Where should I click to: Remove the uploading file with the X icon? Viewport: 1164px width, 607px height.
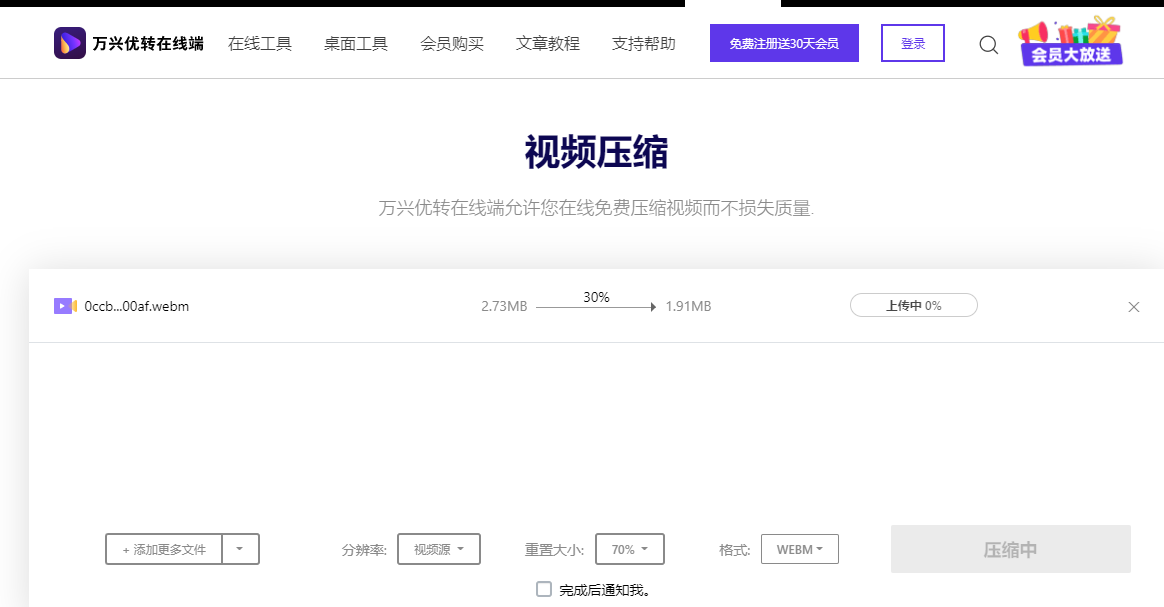[x=1134, y=306]
